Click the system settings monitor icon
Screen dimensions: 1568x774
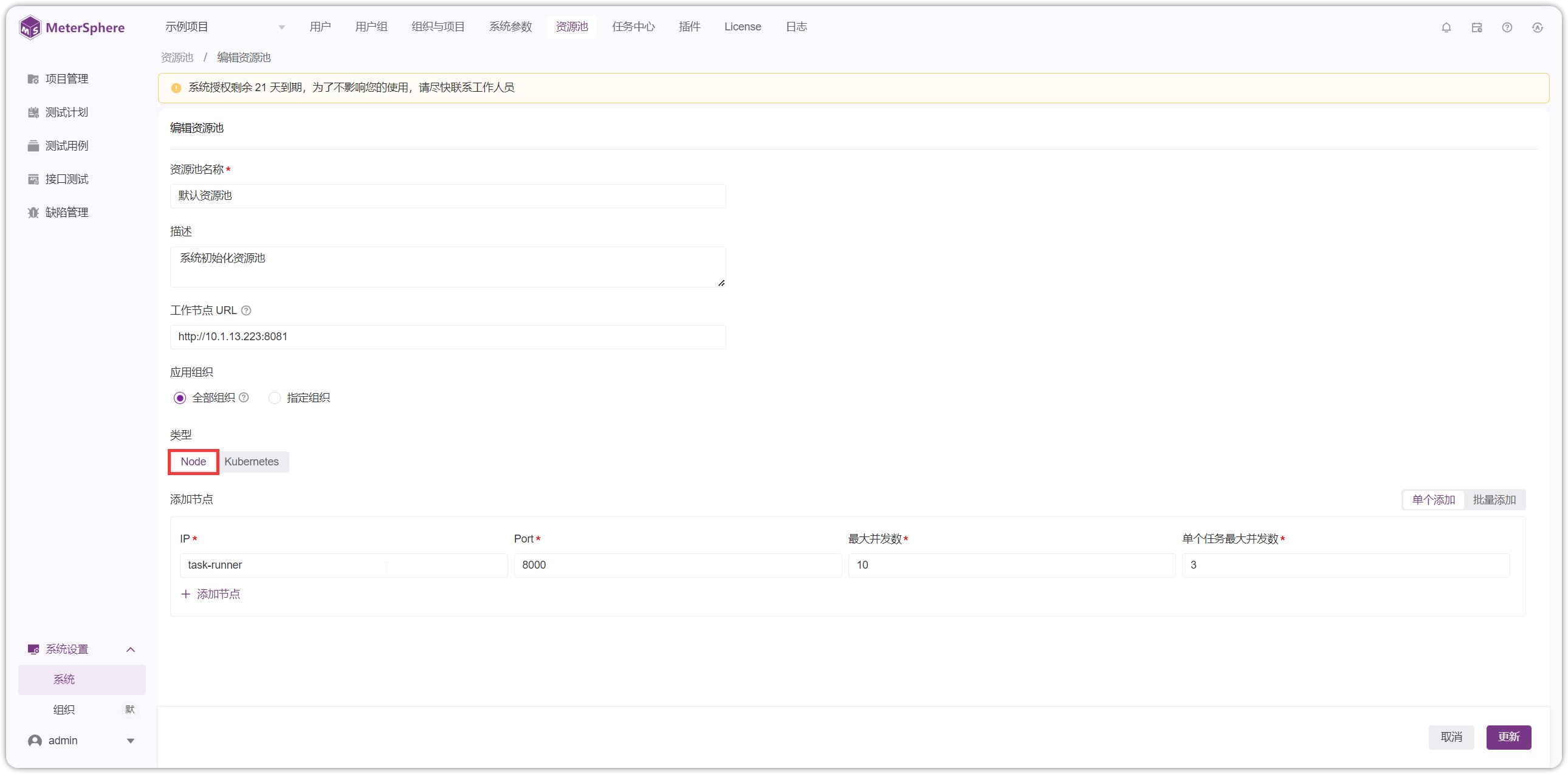(x=33, y=649)
